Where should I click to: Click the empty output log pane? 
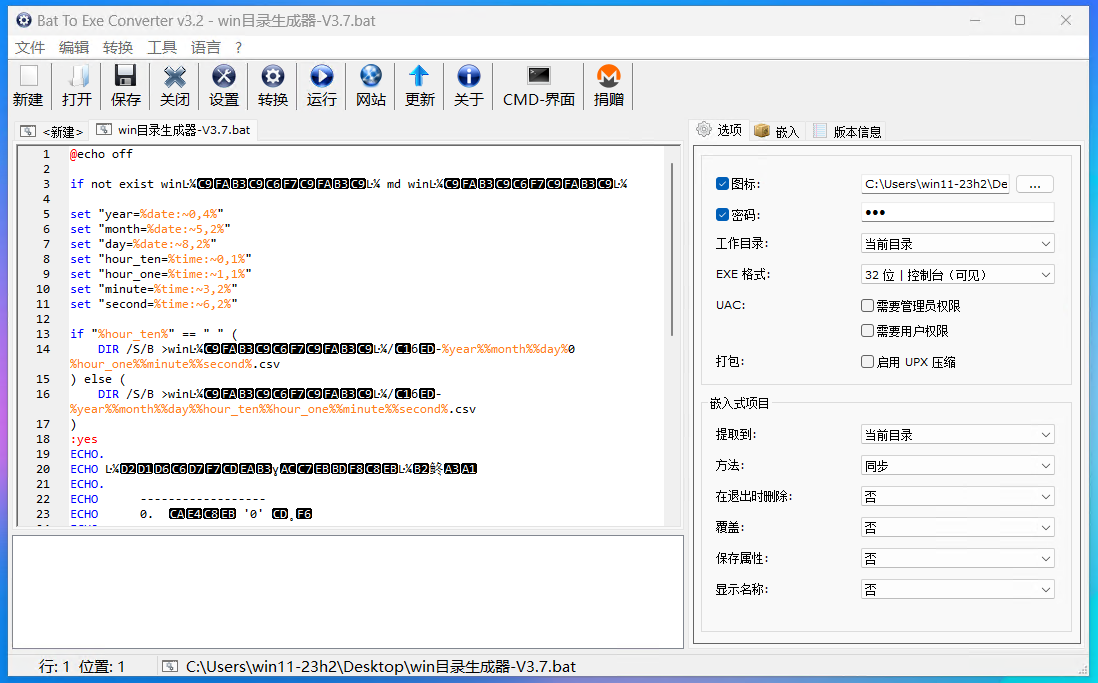tap(348, 592)
